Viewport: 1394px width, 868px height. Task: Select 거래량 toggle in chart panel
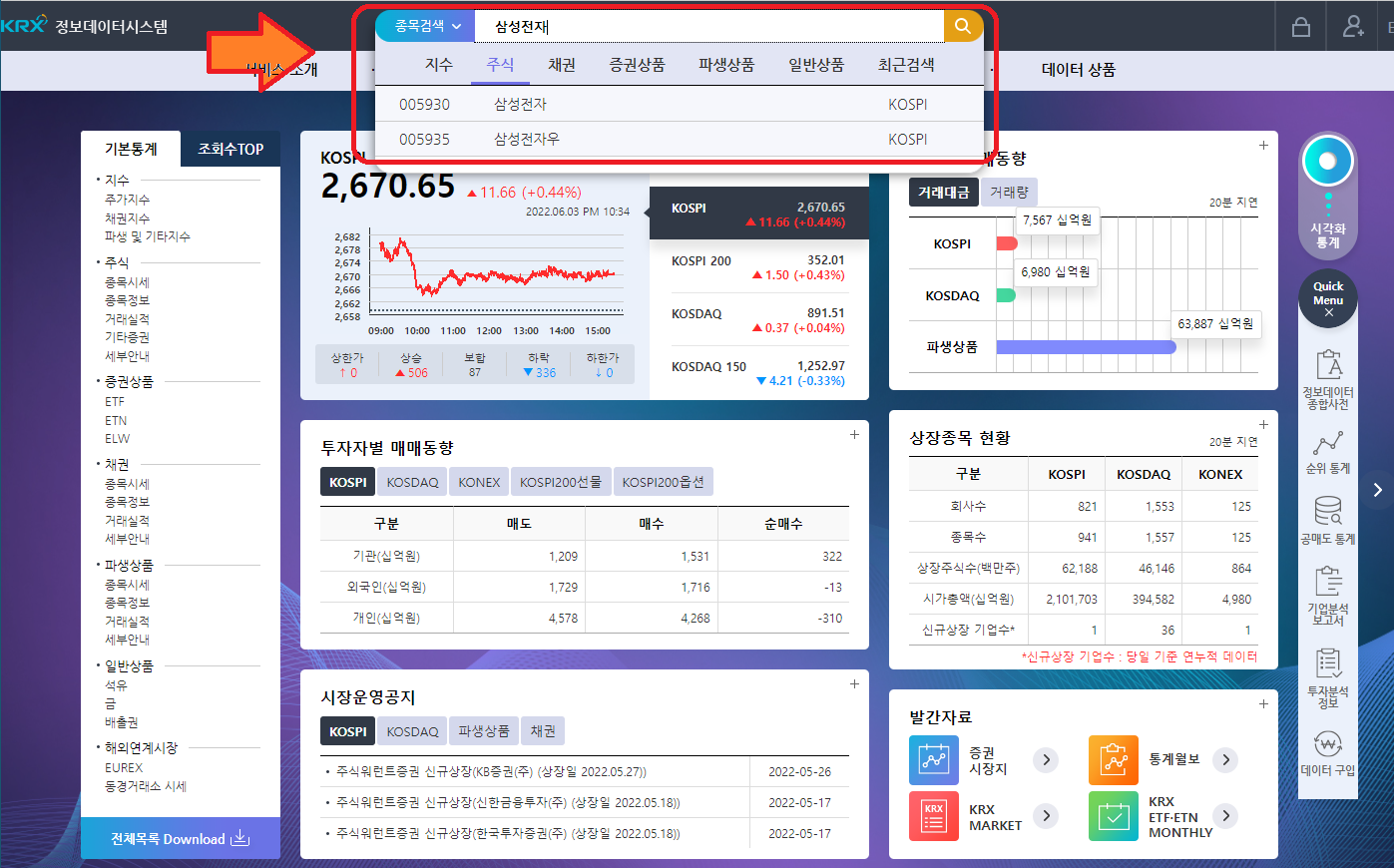click(x=1009, y=192)
